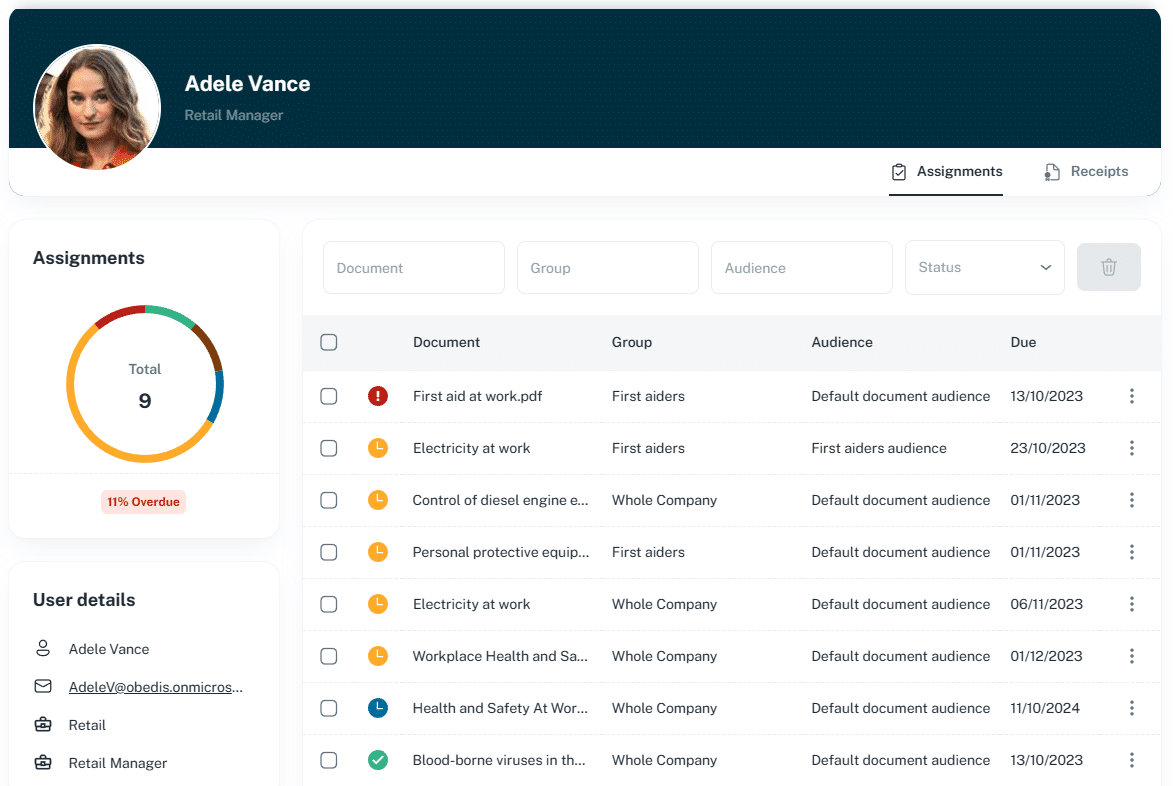Open the actions menu for Personal protective equipment row
1173x786 pixels.
[x=1131, y=552]
